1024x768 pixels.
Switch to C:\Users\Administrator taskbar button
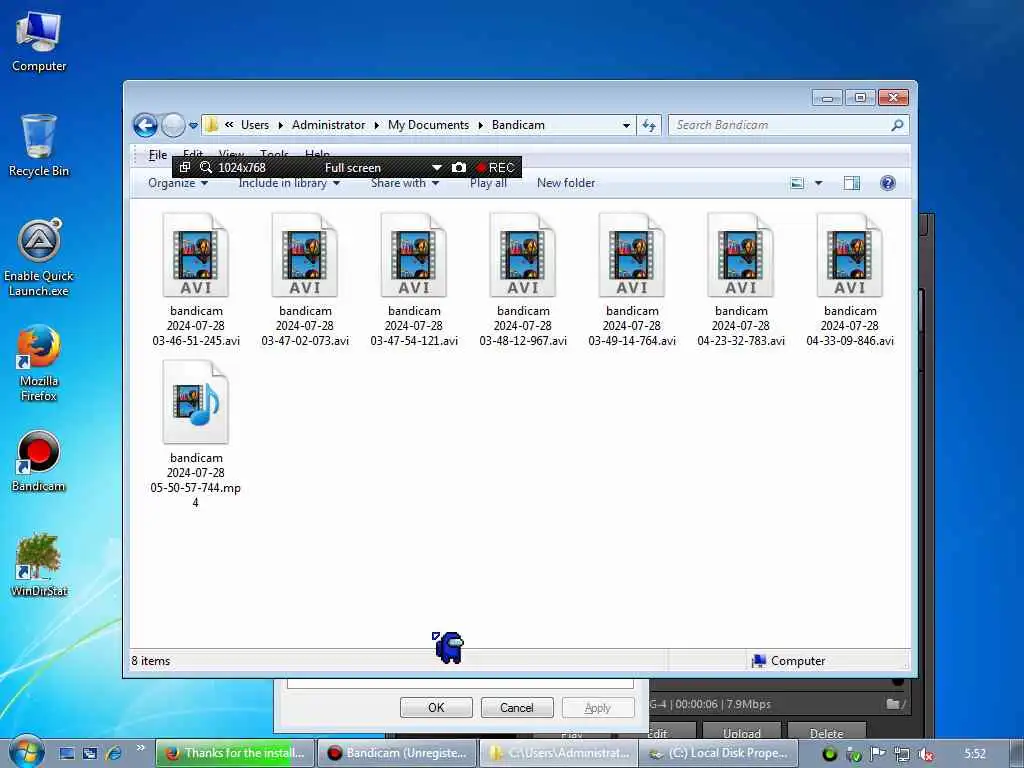[x=559, y=753]
